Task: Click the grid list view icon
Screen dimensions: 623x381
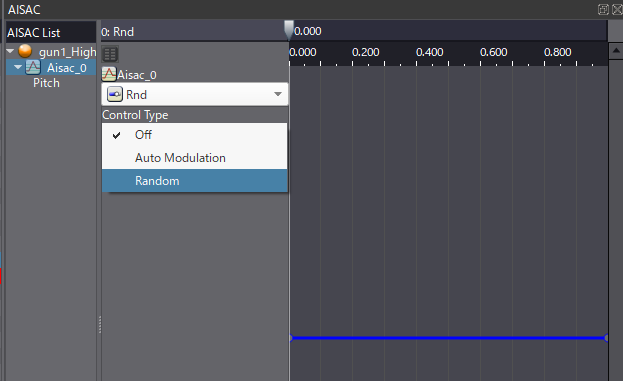Action: [110, 54]
